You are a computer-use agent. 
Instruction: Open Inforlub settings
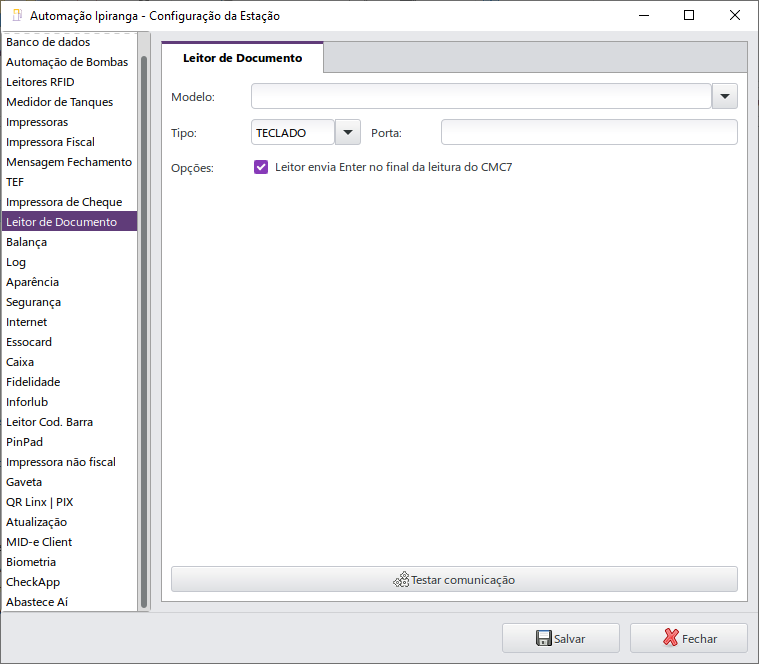[70, 402]
